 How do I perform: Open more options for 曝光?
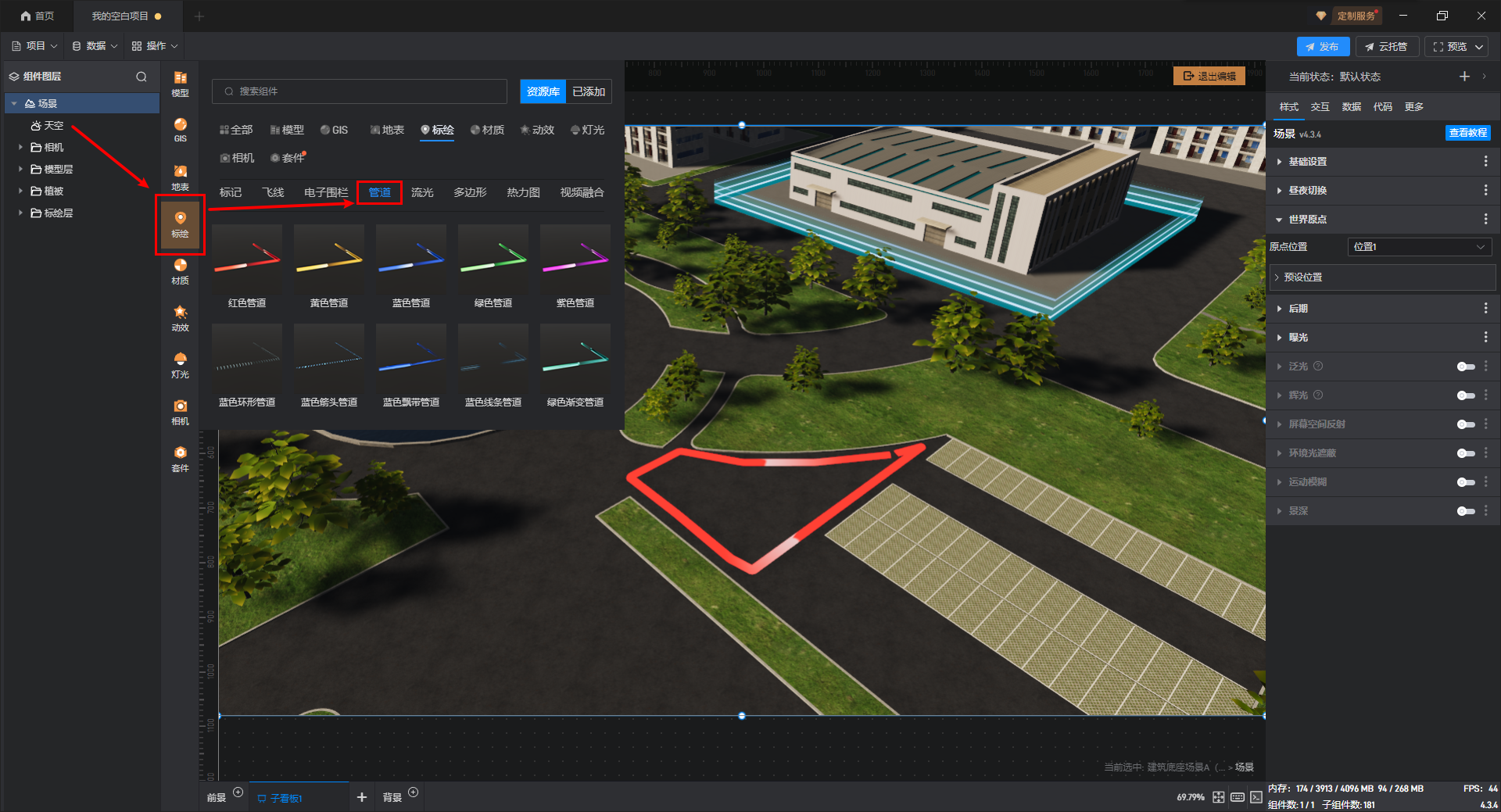[1485, 337]
